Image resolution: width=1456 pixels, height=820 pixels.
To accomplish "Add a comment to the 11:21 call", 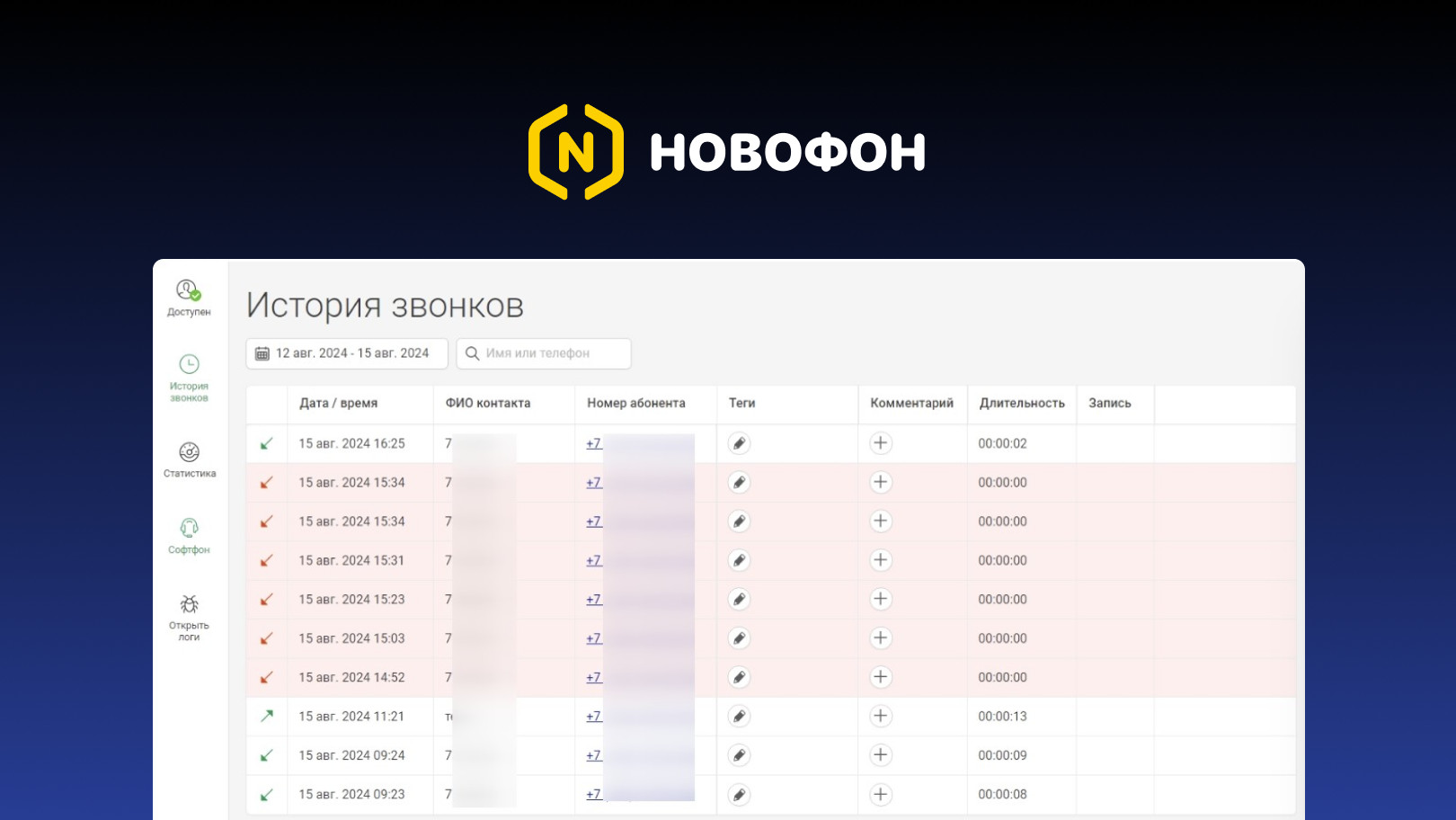I will [881, 717].
